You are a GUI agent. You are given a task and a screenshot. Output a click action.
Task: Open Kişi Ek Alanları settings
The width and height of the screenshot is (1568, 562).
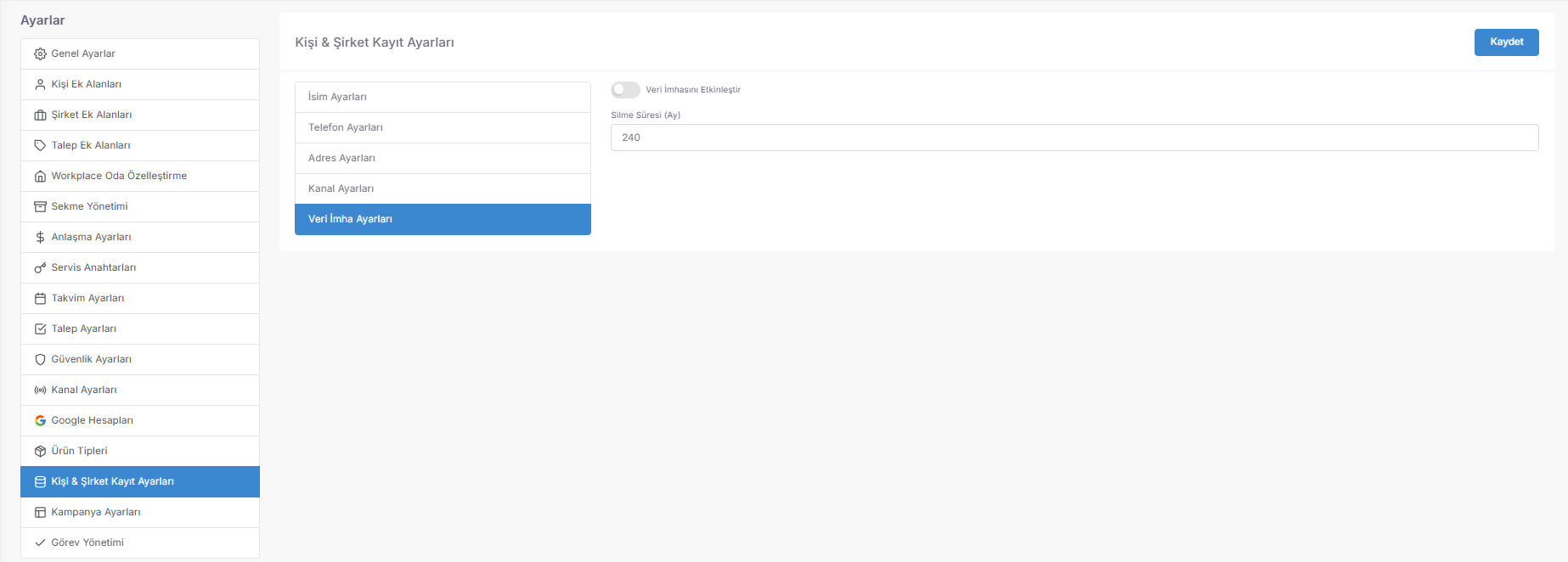pos(140,84)
